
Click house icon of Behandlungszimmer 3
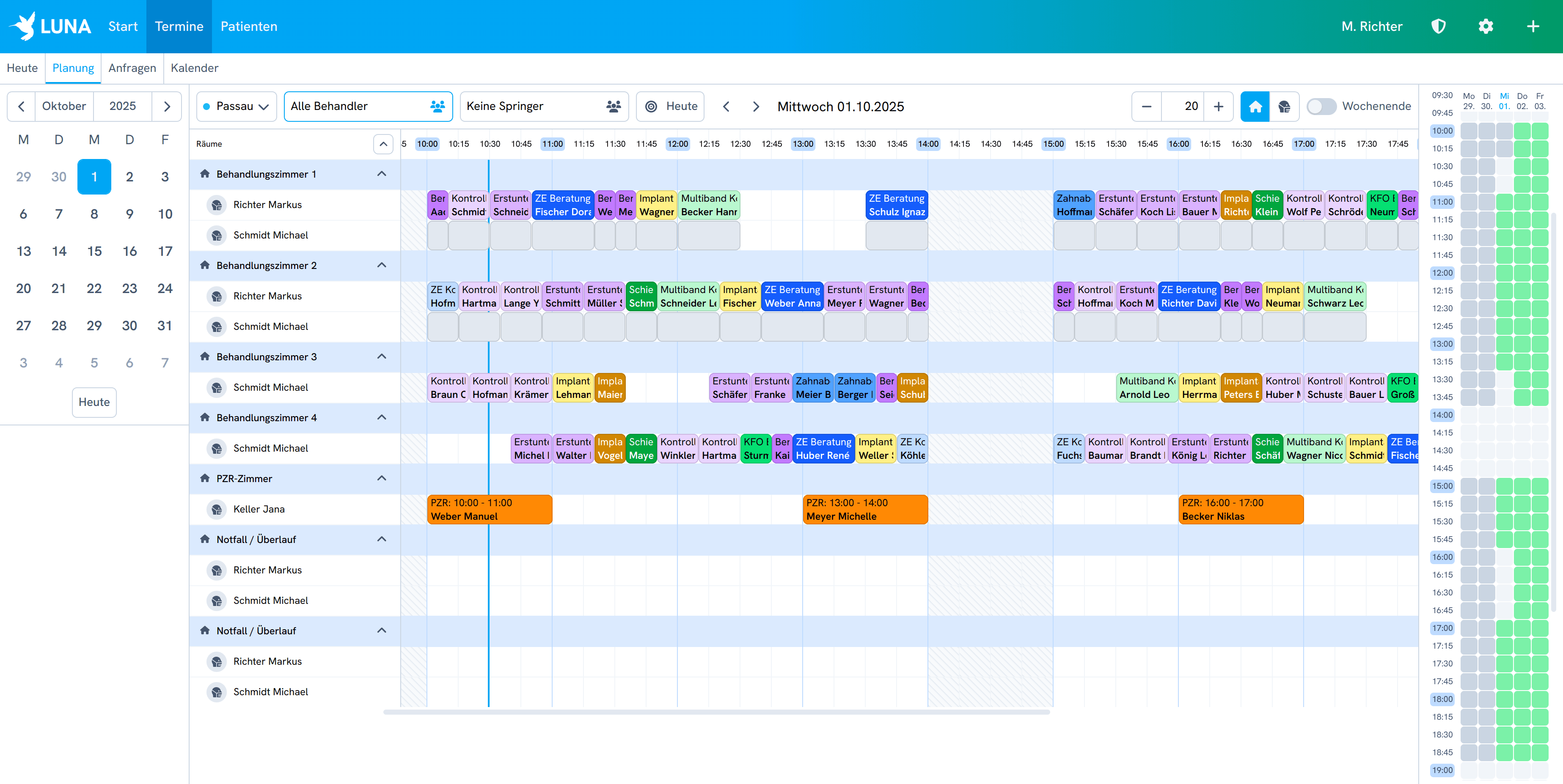(205, 356)
